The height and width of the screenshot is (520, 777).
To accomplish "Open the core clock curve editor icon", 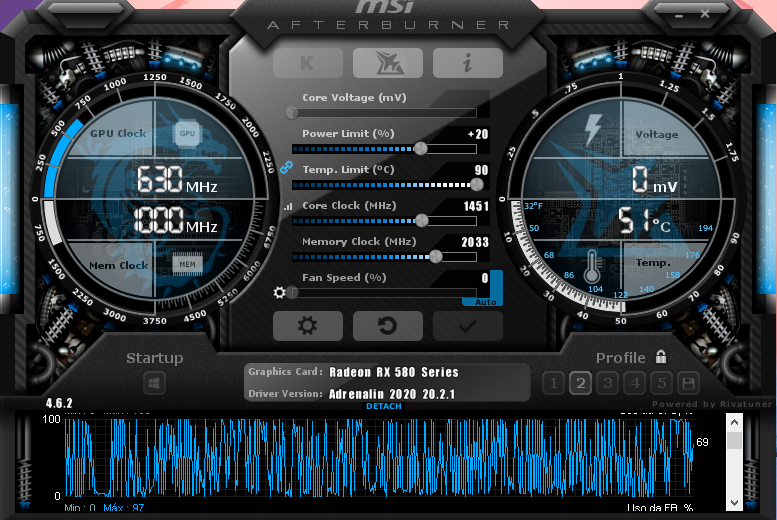I will coord(288,207).
